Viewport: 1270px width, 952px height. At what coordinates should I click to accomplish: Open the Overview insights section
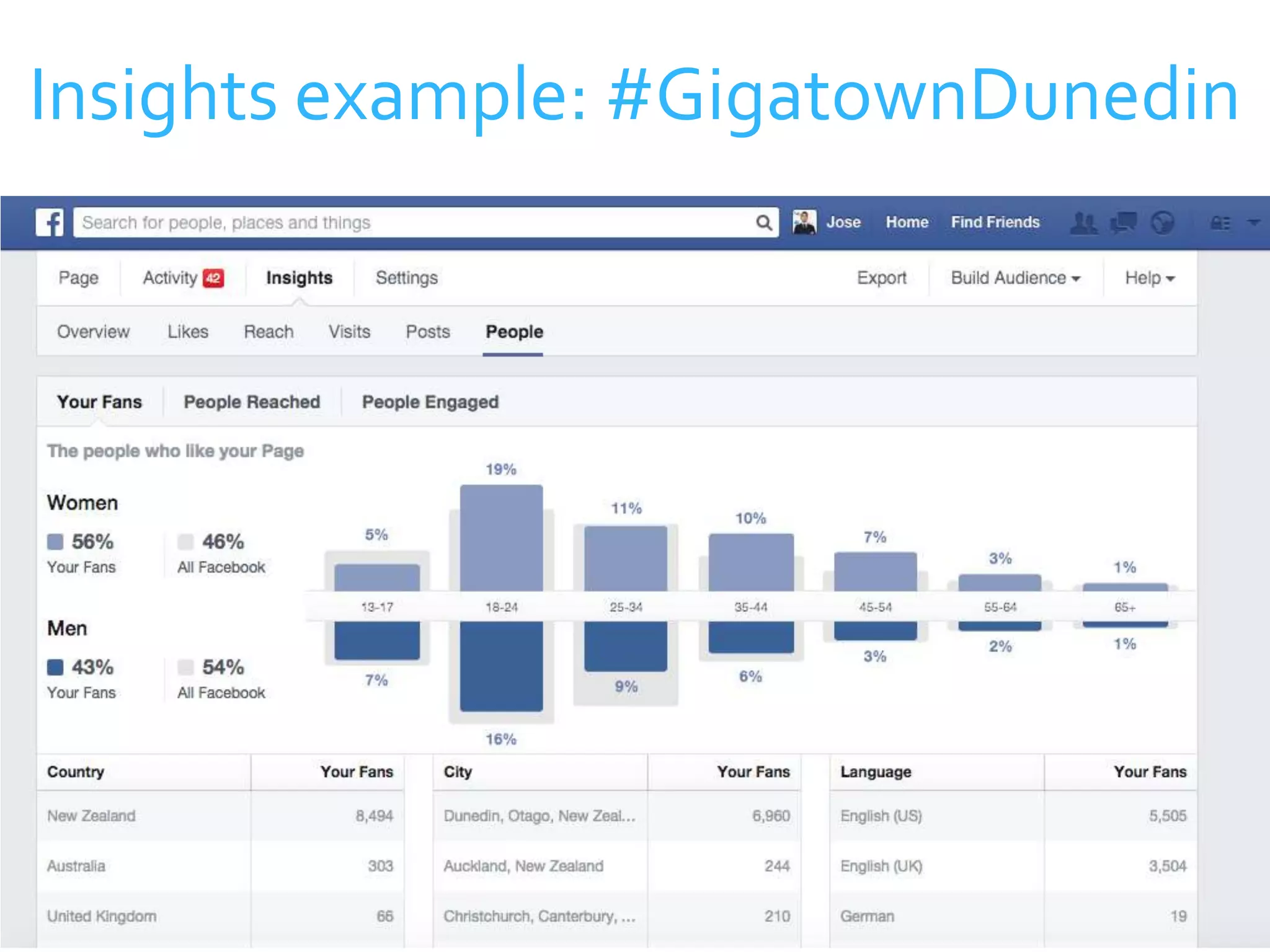[x=94, y=332]
